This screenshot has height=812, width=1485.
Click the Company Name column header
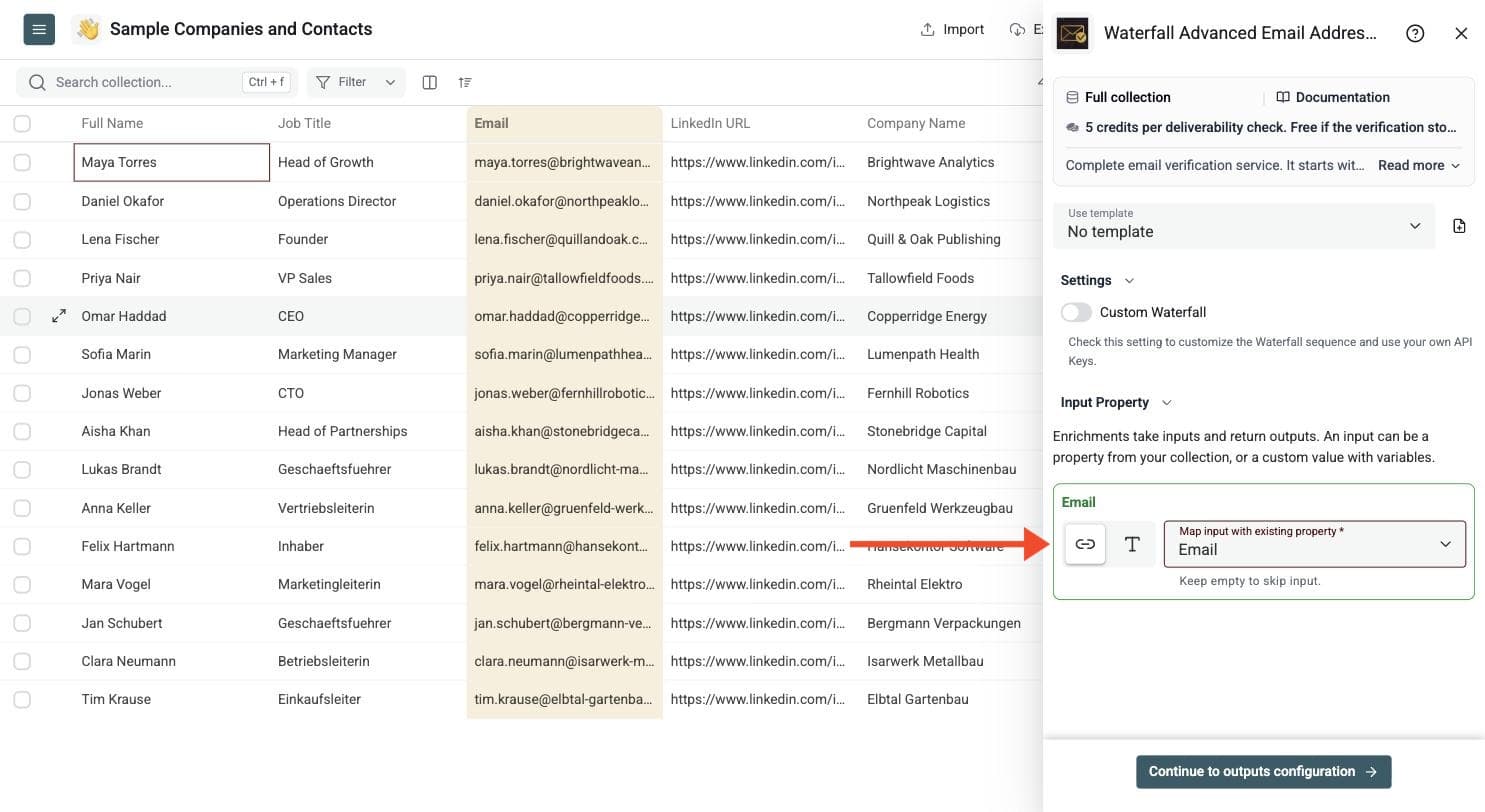(951, 124)
